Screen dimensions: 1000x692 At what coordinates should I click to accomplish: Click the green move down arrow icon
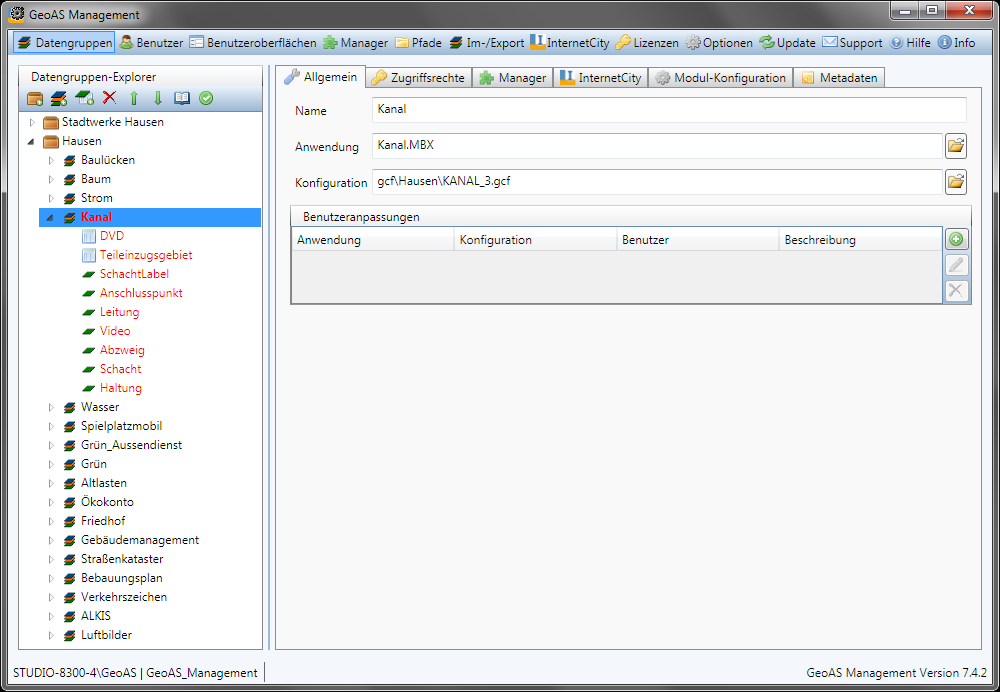click(x=158, y=98)
